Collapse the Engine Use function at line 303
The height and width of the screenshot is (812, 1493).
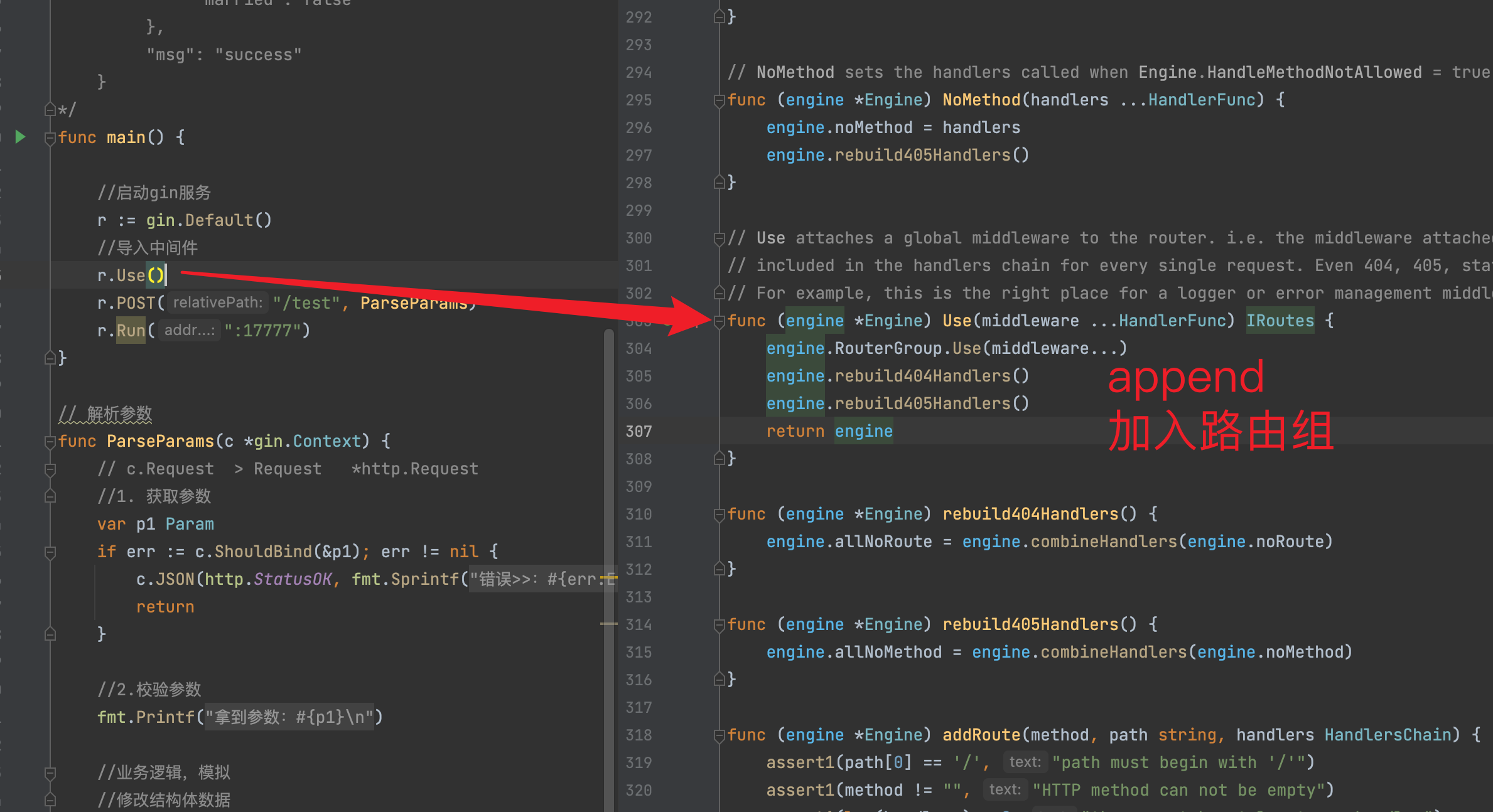pyautogui.click(x=719, y=321)
